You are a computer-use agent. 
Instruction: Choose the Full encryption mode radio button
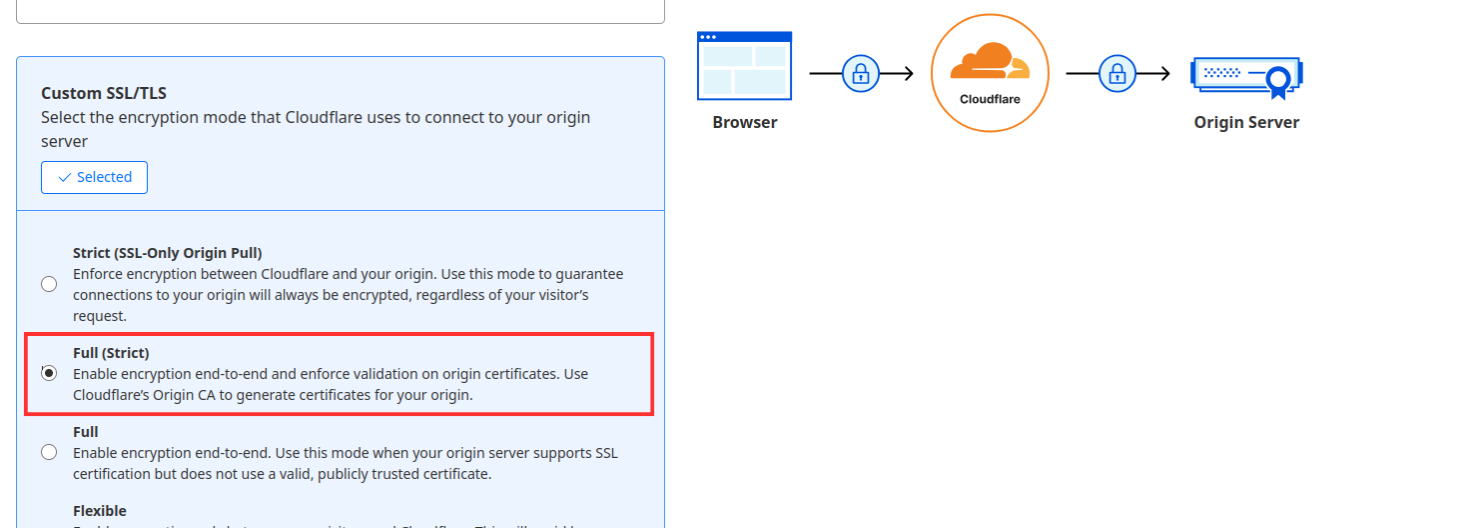click(49, 452)
